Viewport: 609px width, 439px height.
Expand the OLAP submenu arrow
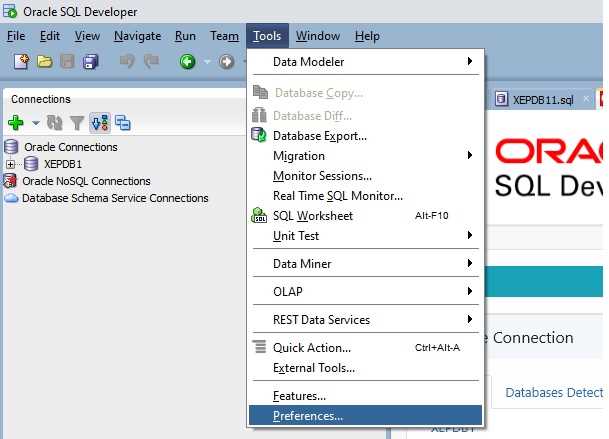tap(470, 291)
